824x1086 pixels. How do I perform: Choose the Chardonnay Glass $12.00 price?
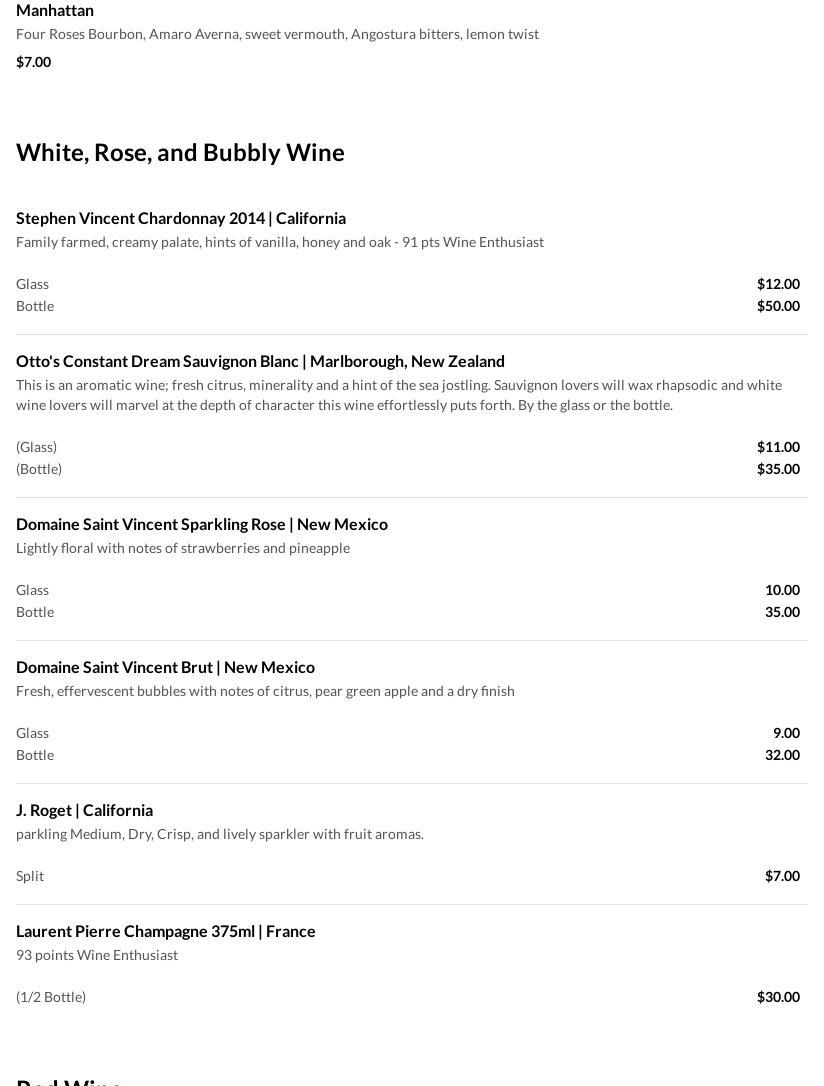point(778,284)
